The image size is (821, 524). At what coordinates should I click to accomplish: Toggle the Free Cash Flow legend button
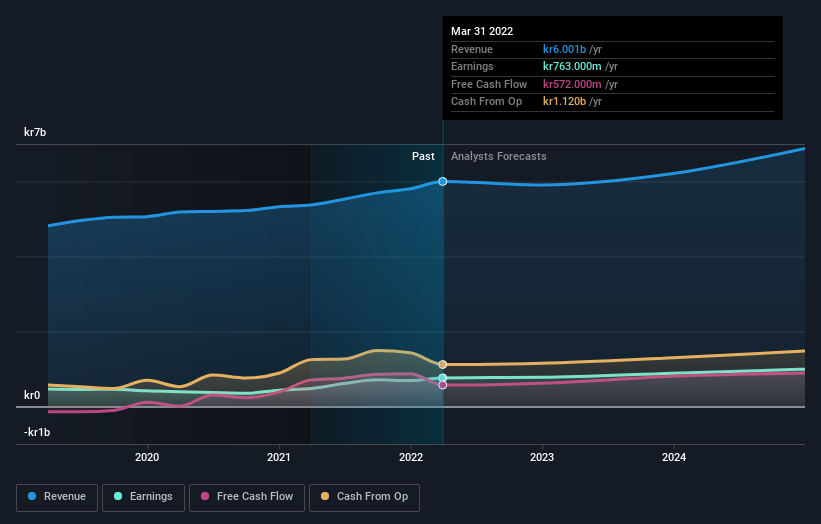247,497
